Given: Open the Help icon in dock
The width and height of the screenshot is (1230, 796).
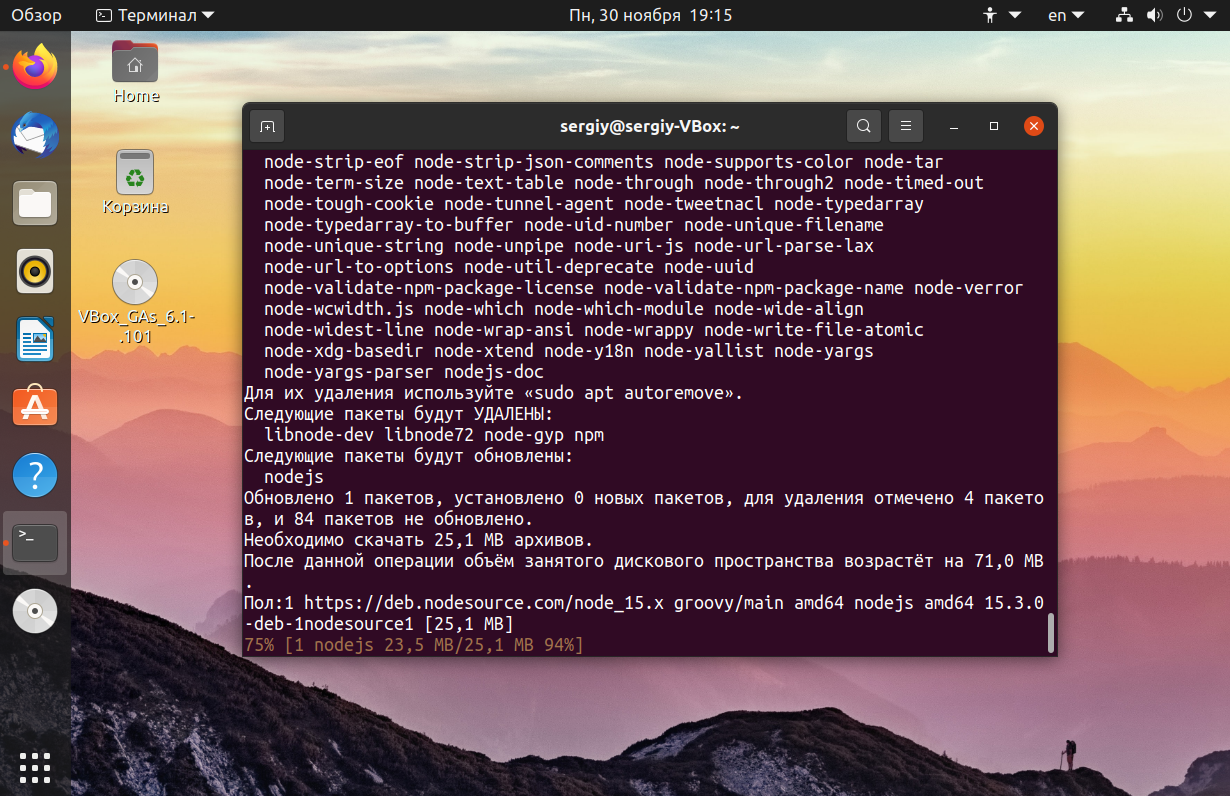Looking at the screenshot, I should click(35, 475).
